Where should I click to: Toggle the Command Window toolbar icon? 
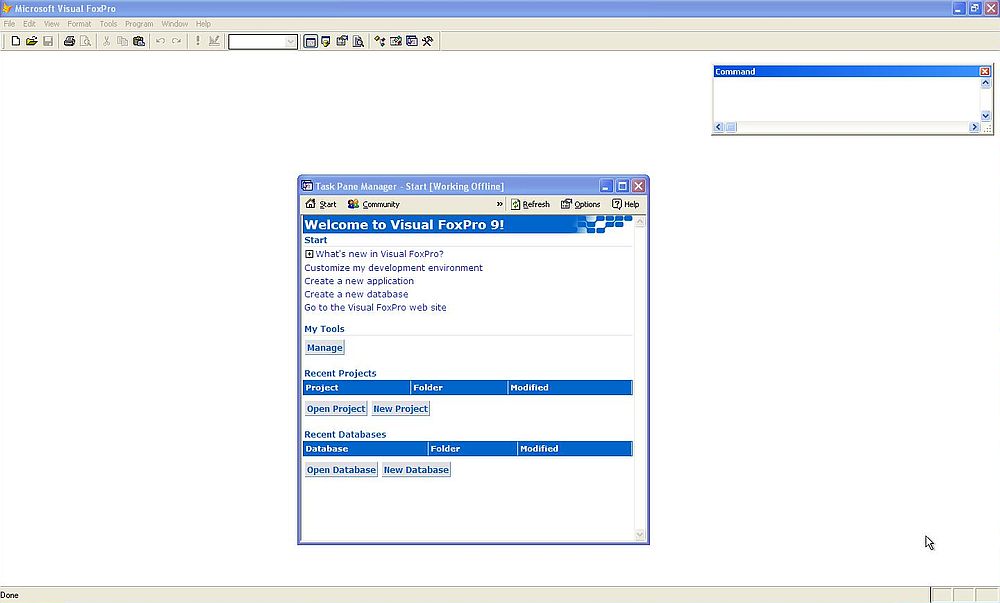(x=310, y=41)
